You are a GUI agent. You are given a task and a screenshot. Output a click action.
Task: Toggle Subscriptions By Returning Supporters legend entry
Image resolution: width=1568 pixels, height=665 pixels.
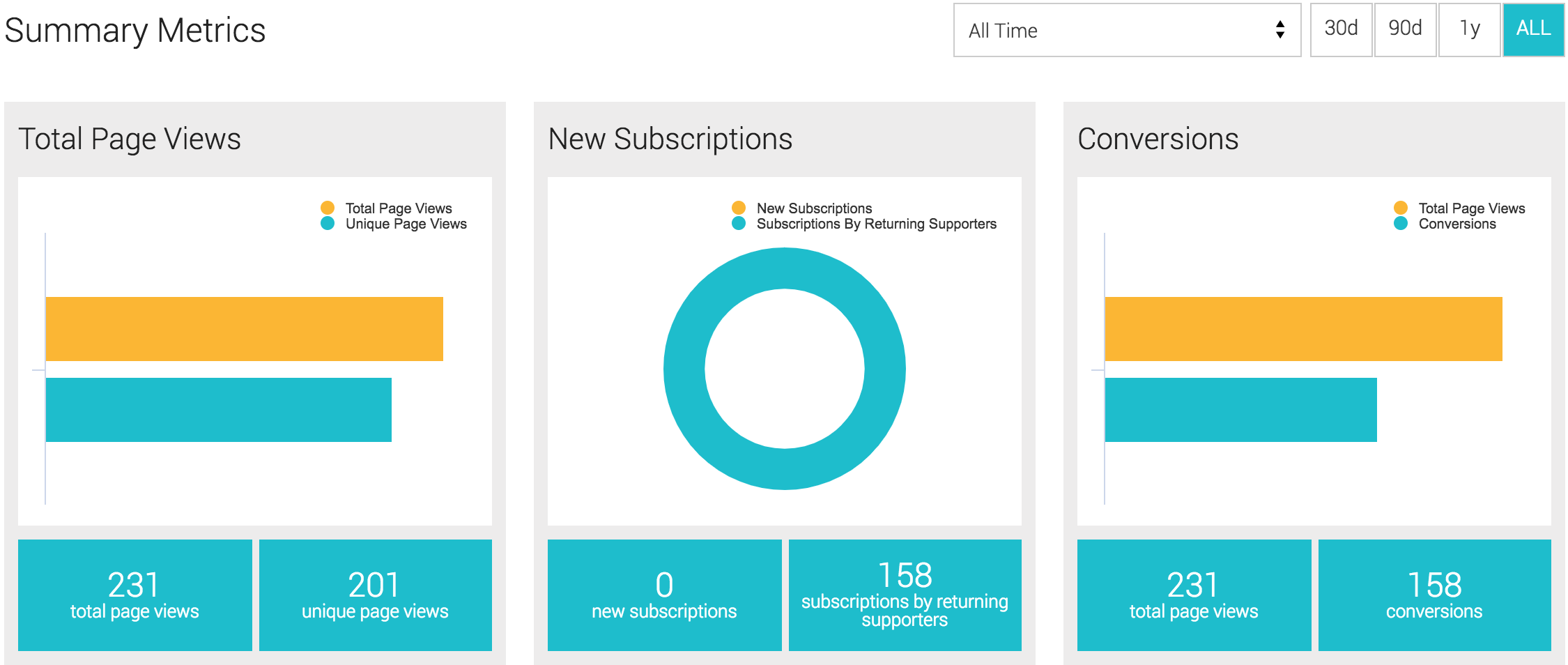[x=864, y=224]
